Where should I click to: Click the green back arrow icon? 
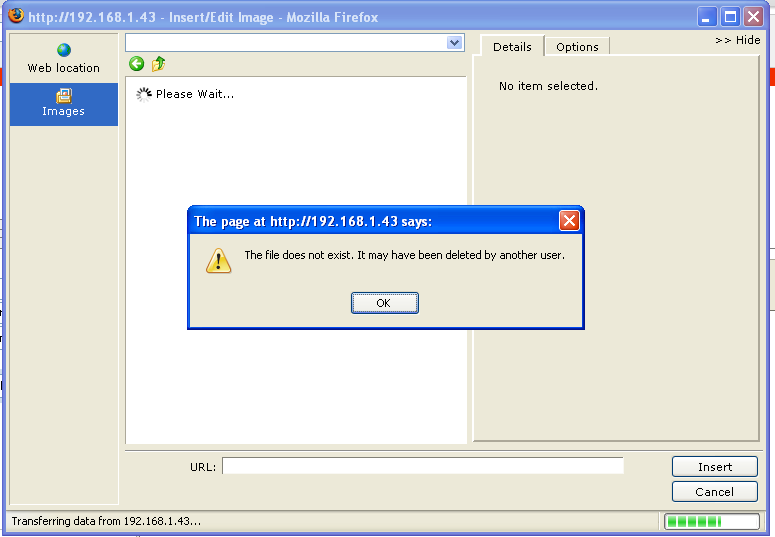click(136, 64)
